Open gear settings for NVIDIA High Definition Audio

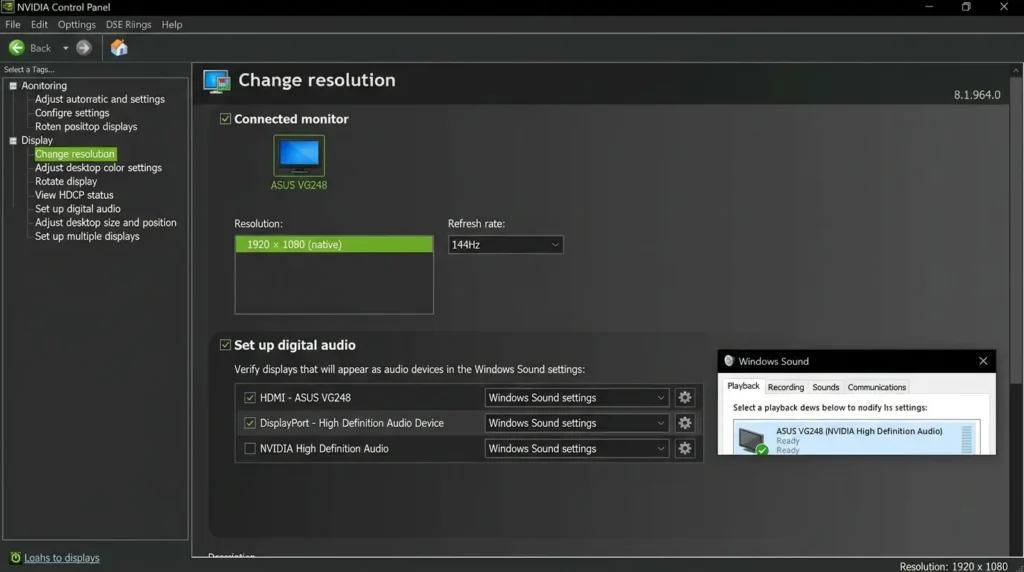click(684, 448)
